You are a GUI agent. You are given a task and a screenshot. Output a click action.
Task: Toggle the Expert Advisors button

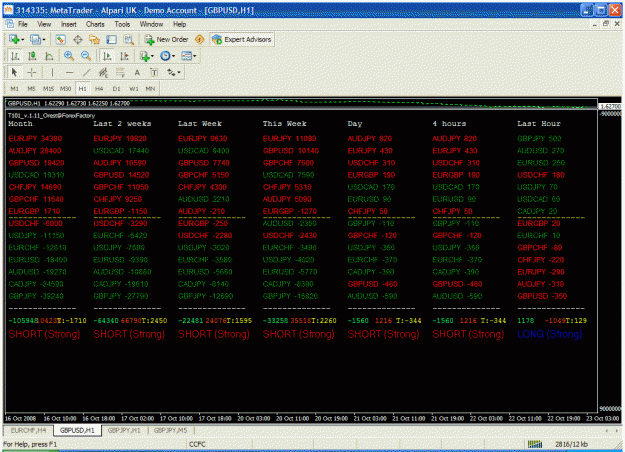pos(242,39)
